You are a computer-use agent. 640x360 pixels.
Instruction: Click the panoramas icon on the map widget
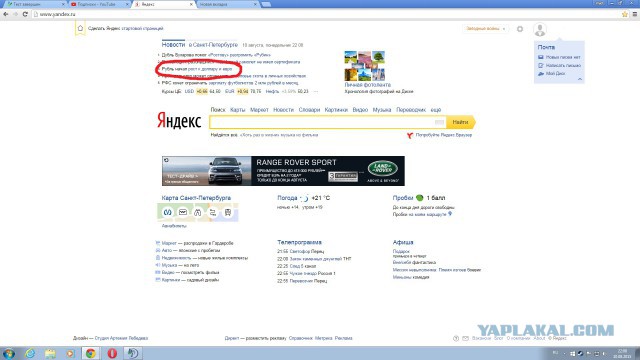pos(198,212)
